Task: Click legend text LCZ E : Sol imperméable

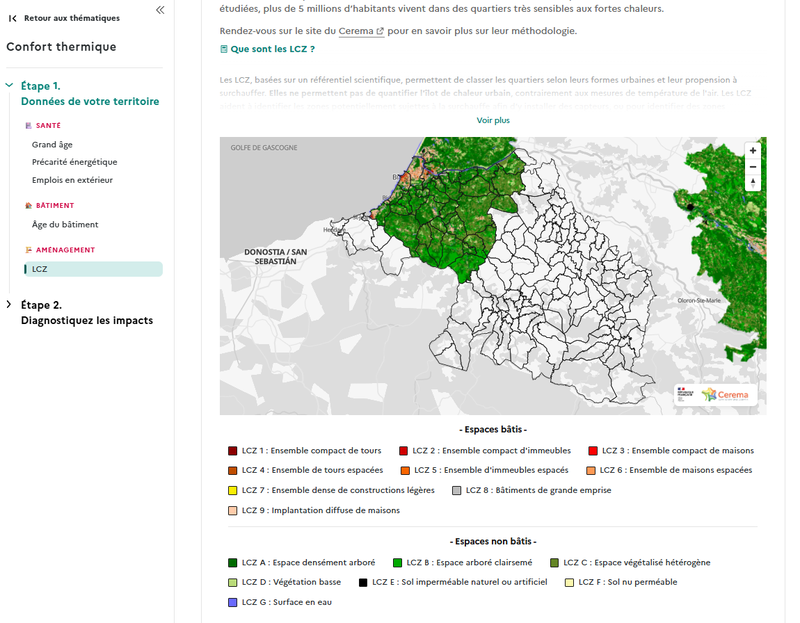Action: [460, 582]
